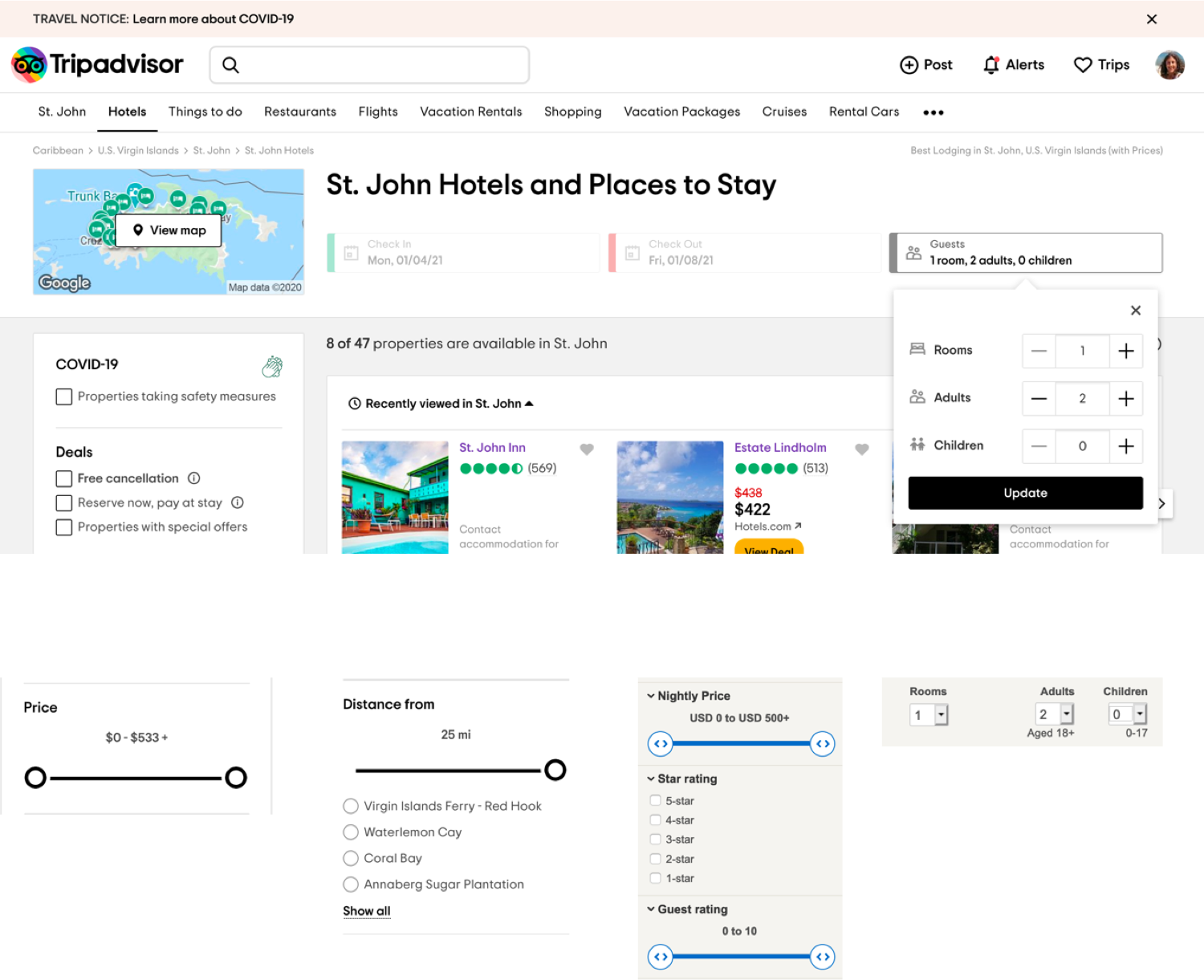Image resolution: width=1204 pixels, height=980 pixels.
Task: Open St. John Inn link
Action: pyautogui.click(x=492, y=448)
